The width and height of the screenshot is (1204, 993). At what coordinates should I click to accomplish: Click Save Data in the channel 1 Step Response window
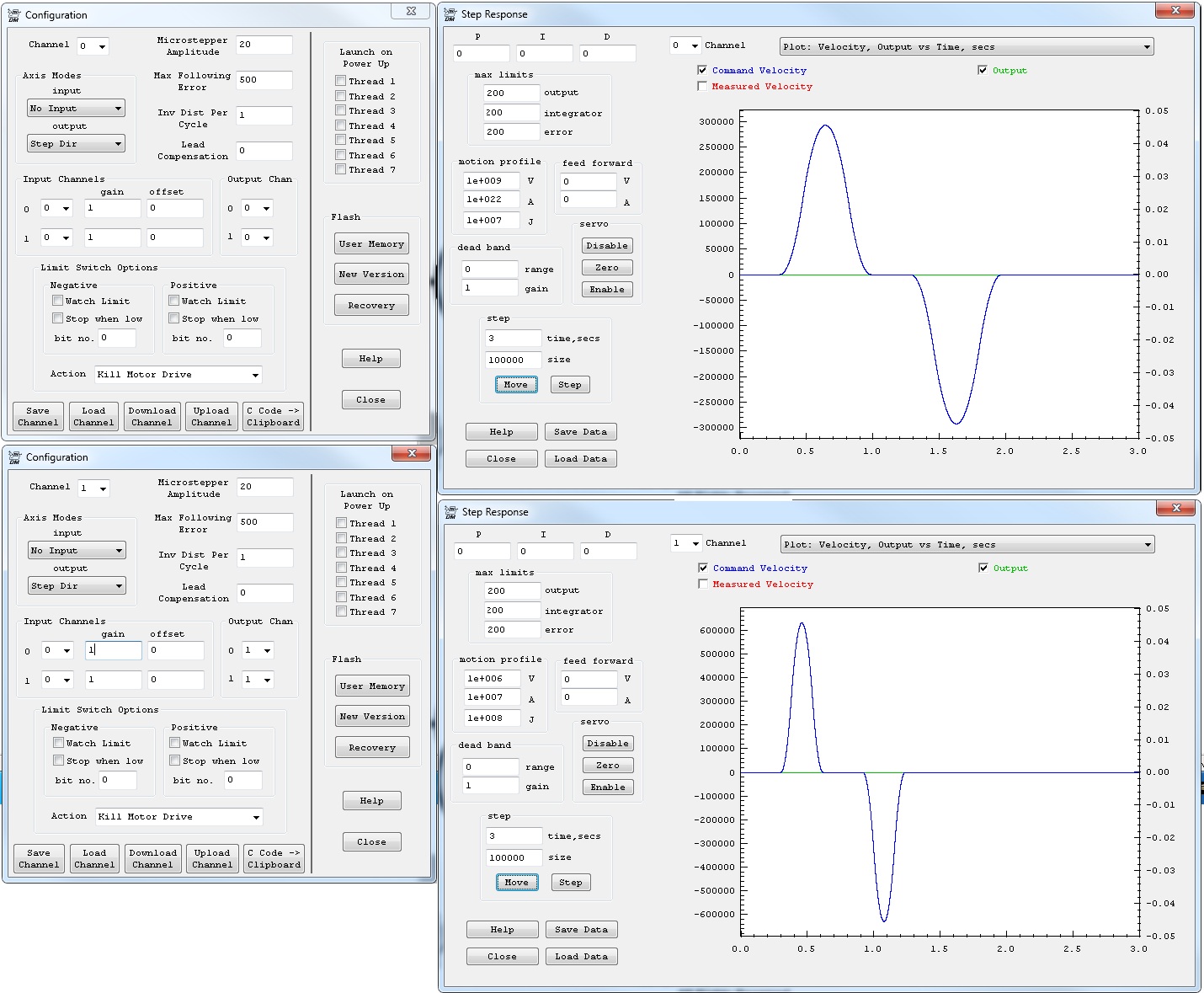pyautogui.click(x=581, y=930)
